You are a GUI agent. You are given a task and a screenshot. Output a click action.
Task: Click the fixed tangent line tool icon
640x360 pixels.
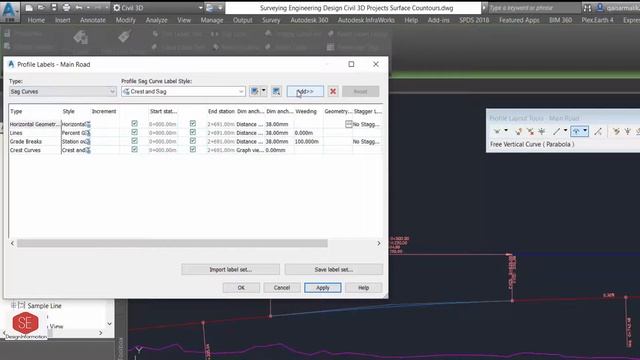556,131
